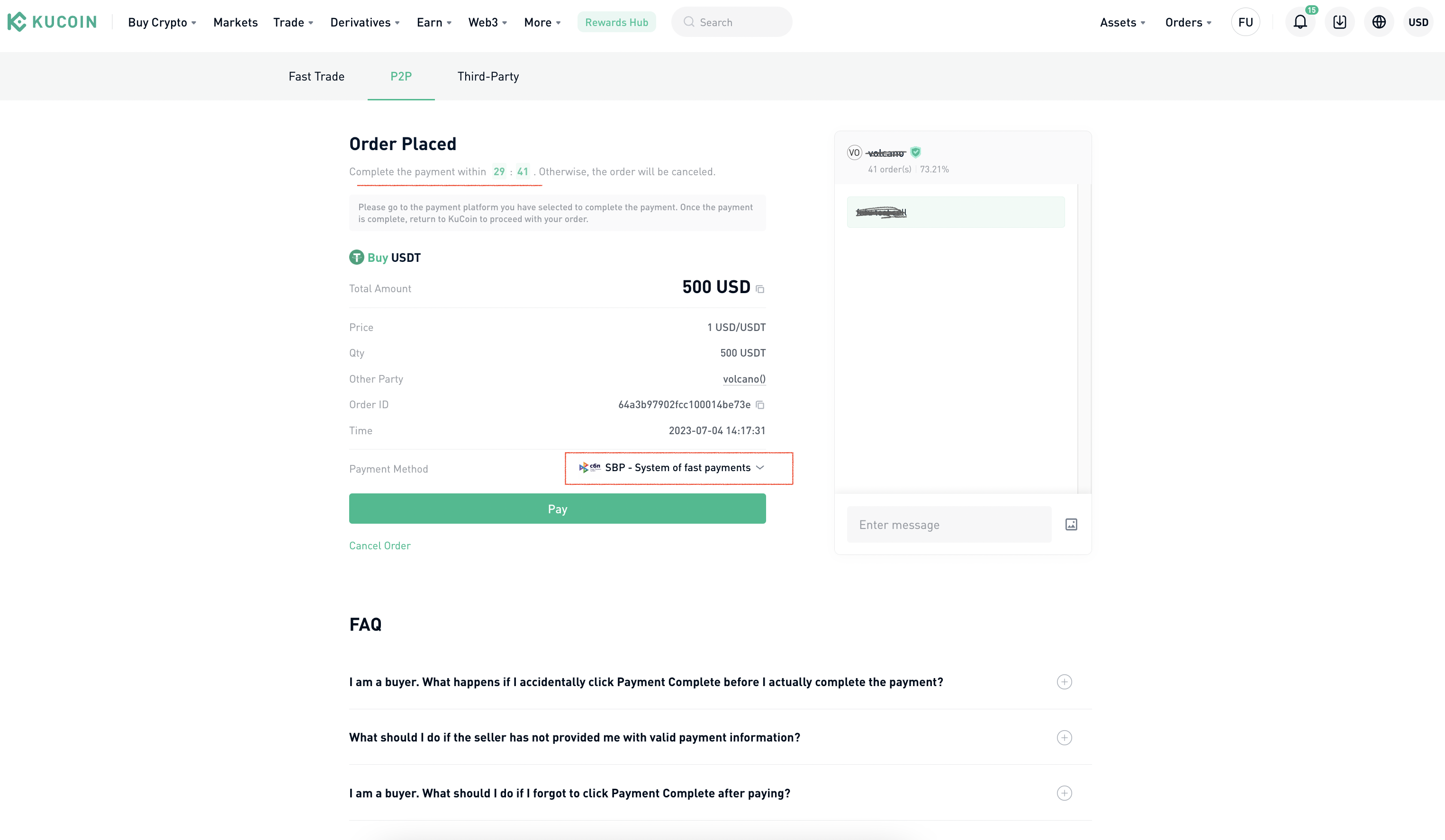The width and height of the screenshot is (1445, 840).
Task: Toggle the Rewards Hub button
Action: (617, 22)
